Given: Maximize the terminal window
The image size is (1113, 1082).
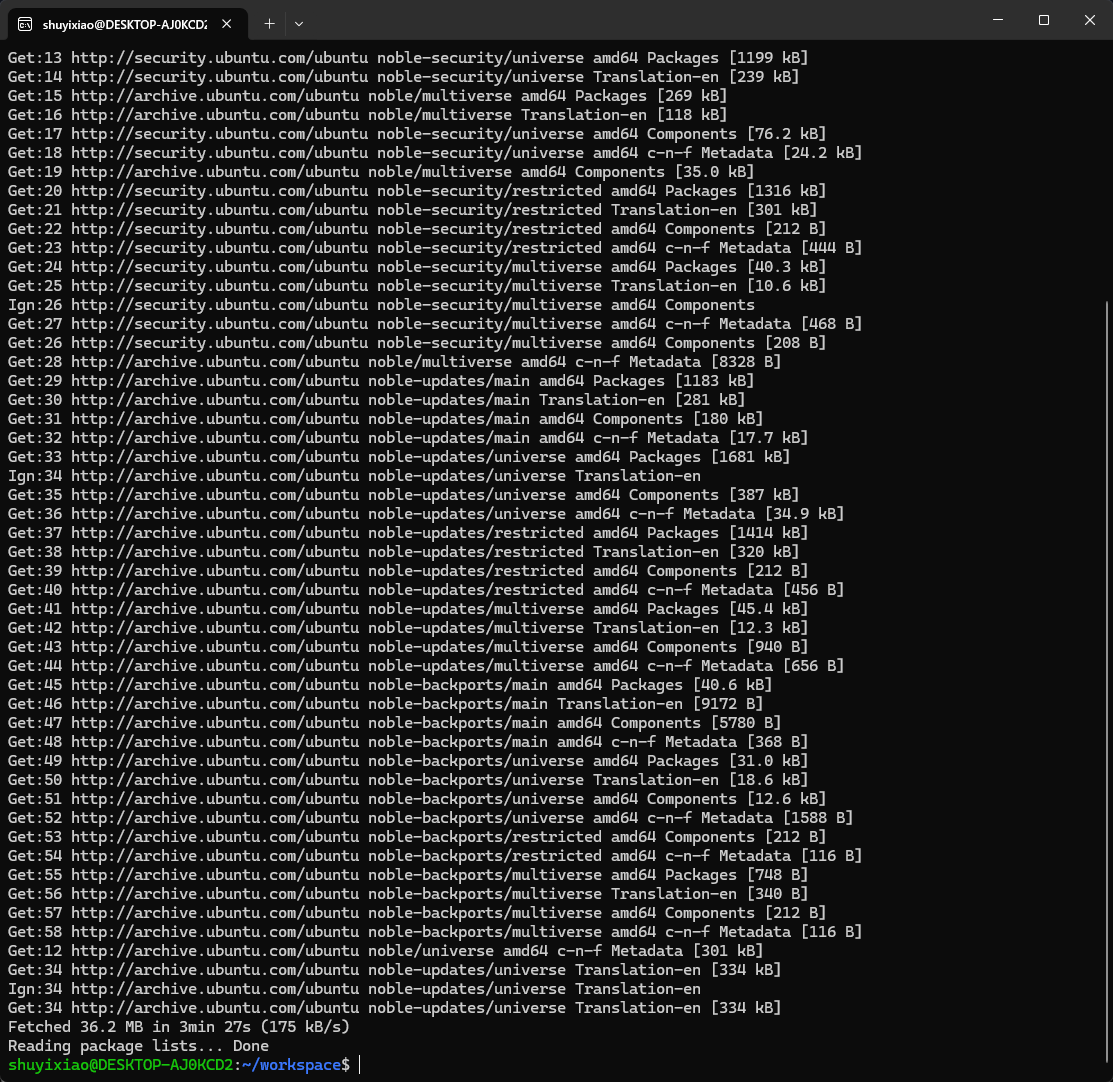Looking at the screenshot, I should pyautogui.click(x=1043, y=20).
